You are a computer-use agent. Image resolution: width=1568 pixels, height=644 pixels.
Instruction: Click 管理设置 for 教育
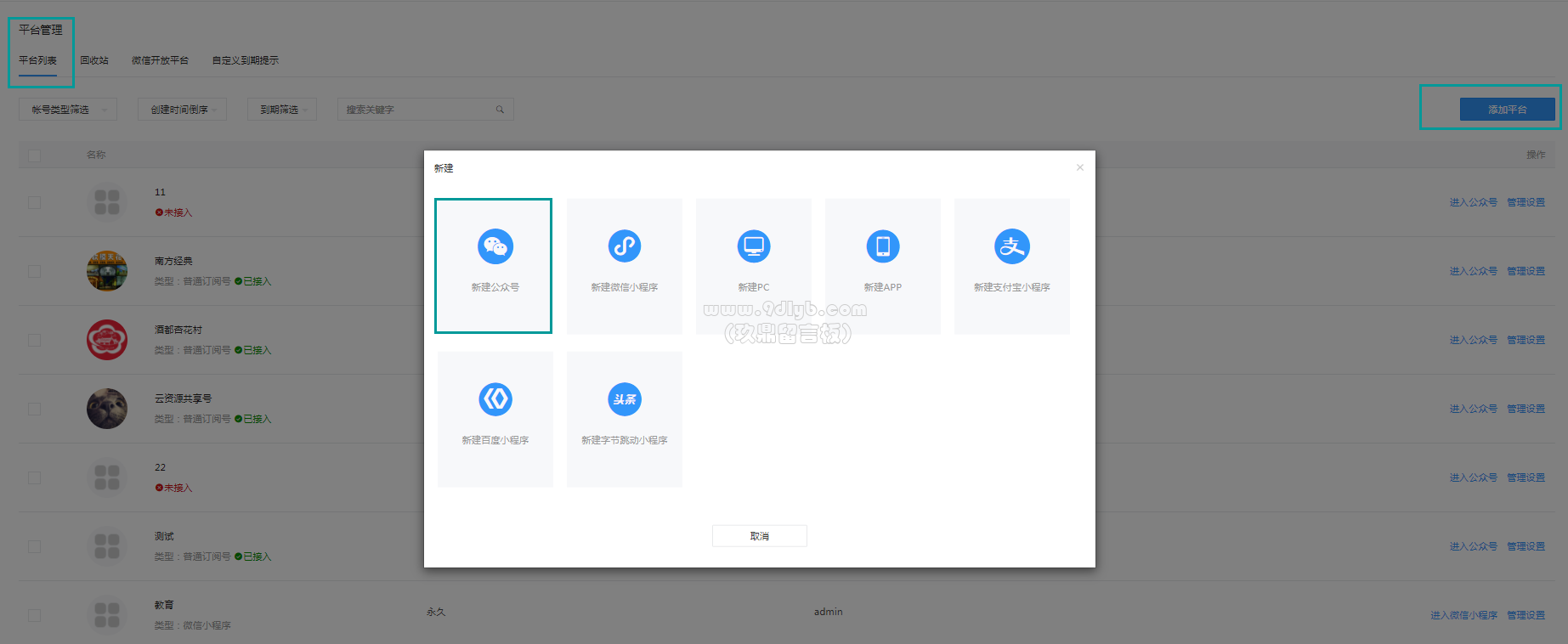[x=1526, y=615]
